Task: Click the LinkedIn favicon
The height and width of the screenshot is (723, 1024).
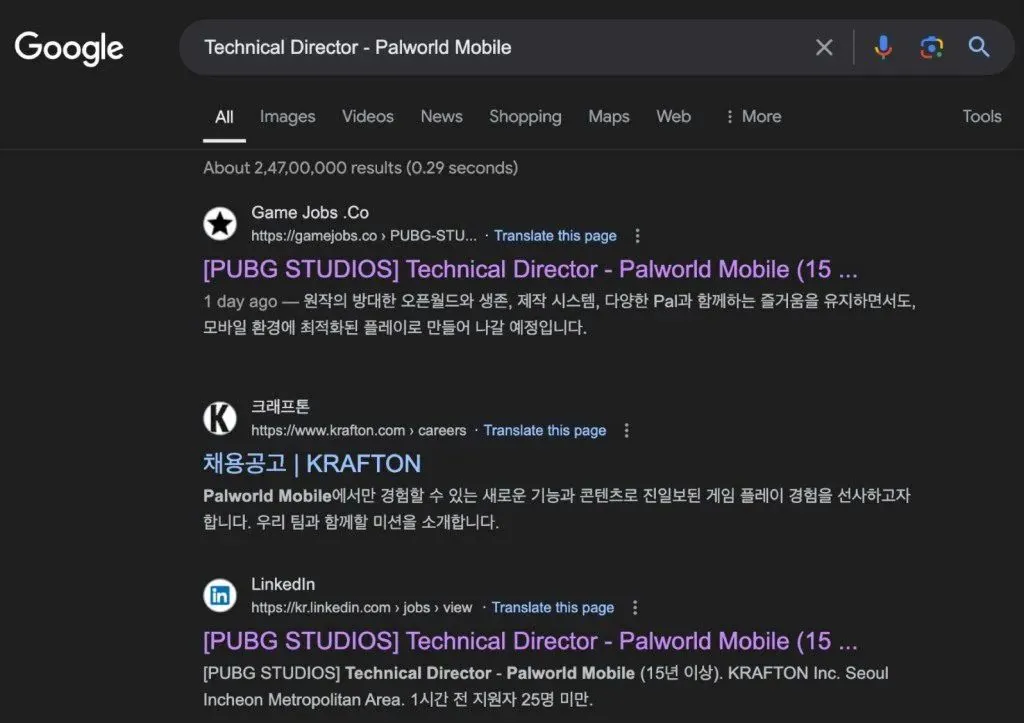Action: coord(220,596)
